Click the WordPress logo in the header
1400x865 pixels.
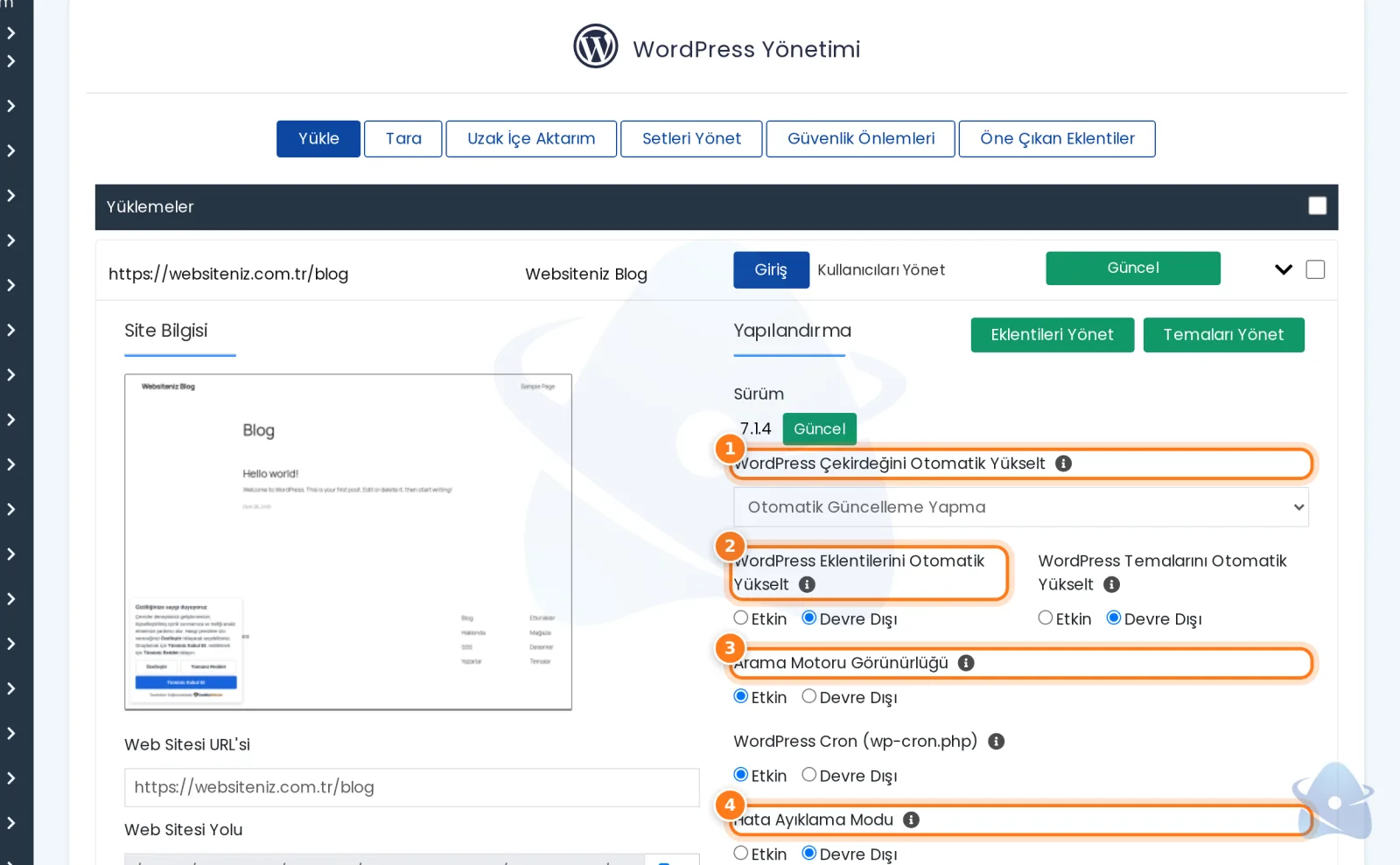point(596,46)
